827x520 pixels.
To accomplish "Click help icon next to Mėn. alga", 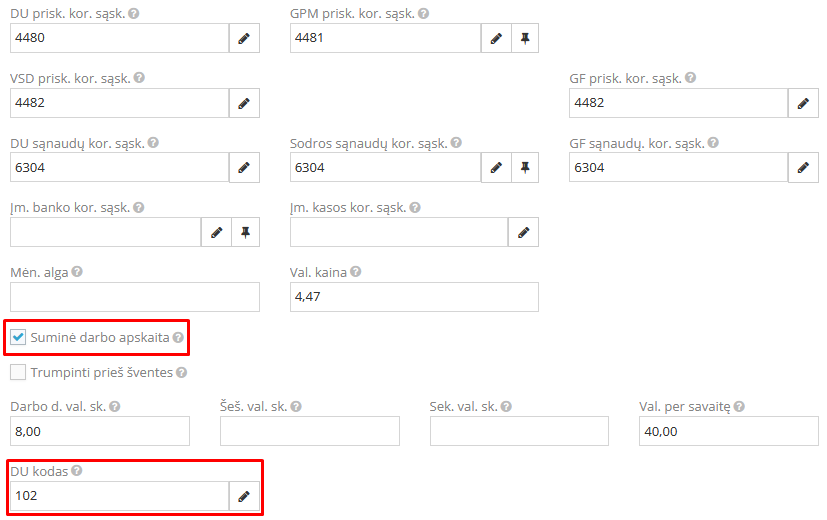I will [x=77, y=272].
